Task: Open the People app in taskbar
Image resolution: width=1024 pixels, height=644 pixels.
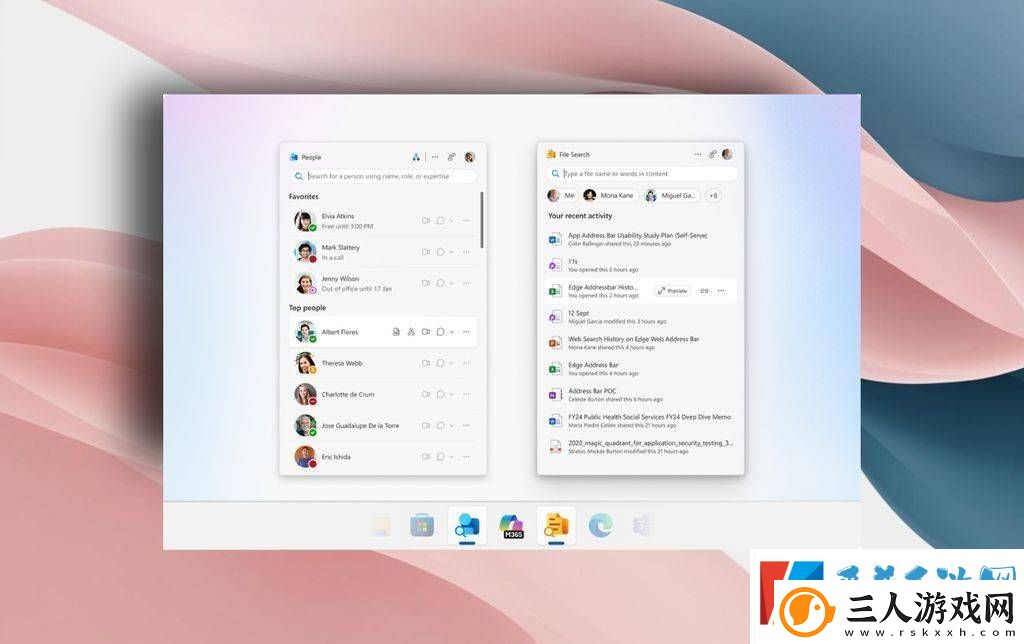Action: (467, 525)
